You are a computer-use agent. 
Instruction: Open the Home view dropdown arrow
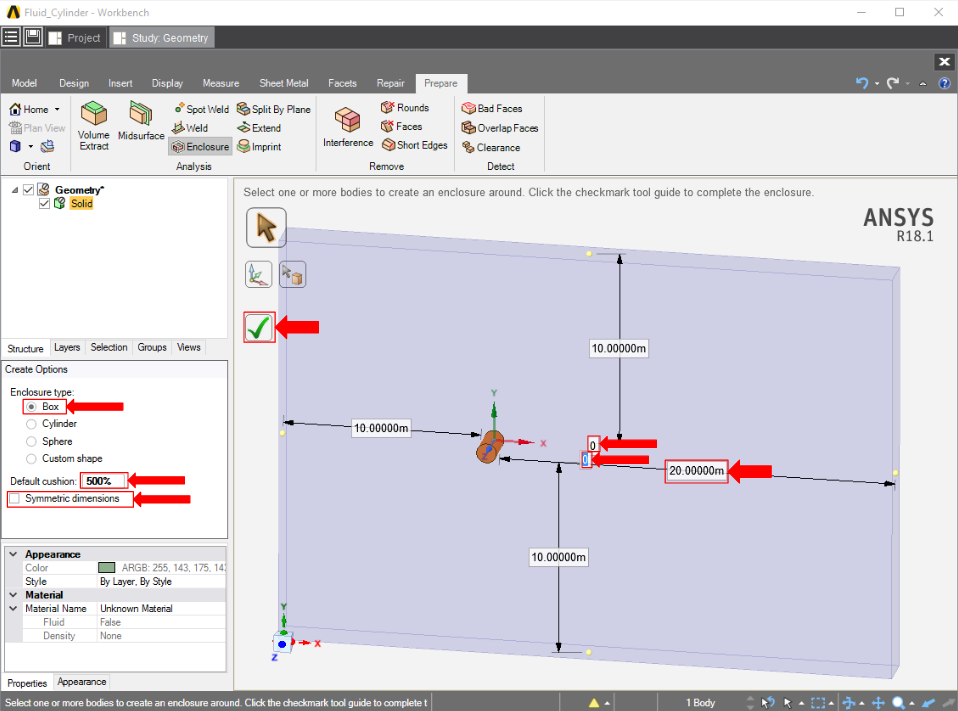(x=57, y=109)
